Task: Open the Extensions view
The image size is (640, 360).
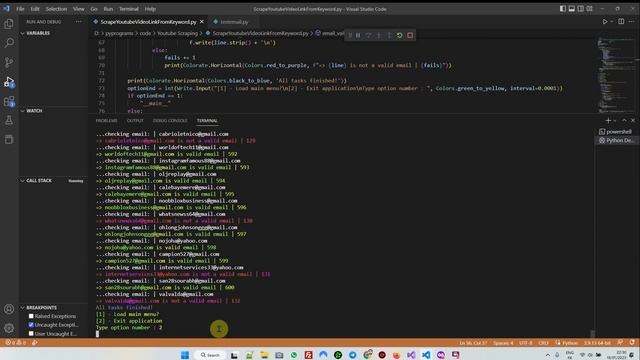Action: click(9, 101)
